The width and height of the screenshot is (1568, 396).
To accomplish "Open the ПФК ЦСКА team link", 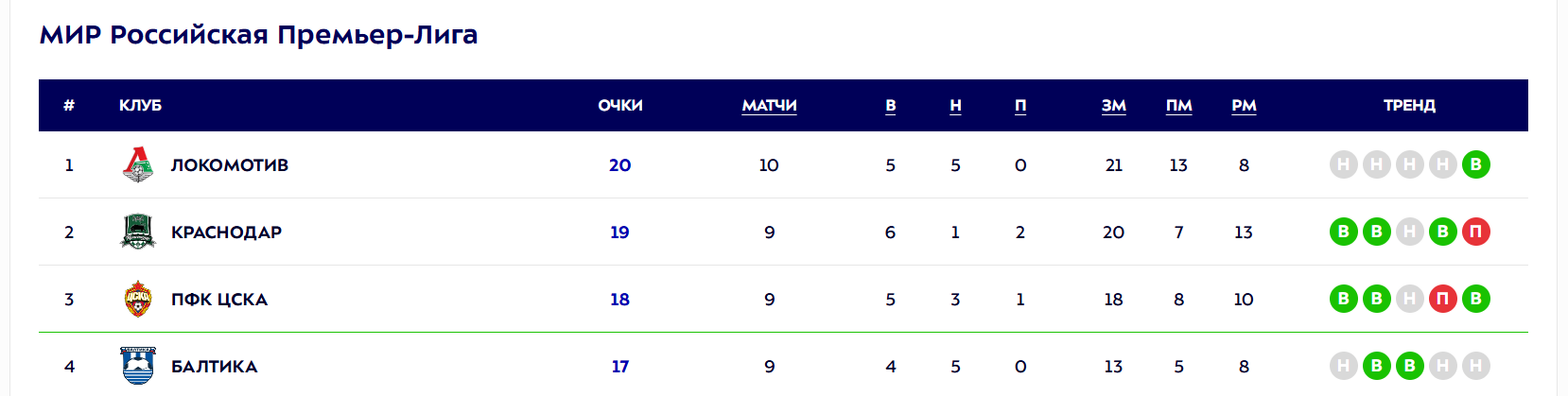I will (219, 300).
